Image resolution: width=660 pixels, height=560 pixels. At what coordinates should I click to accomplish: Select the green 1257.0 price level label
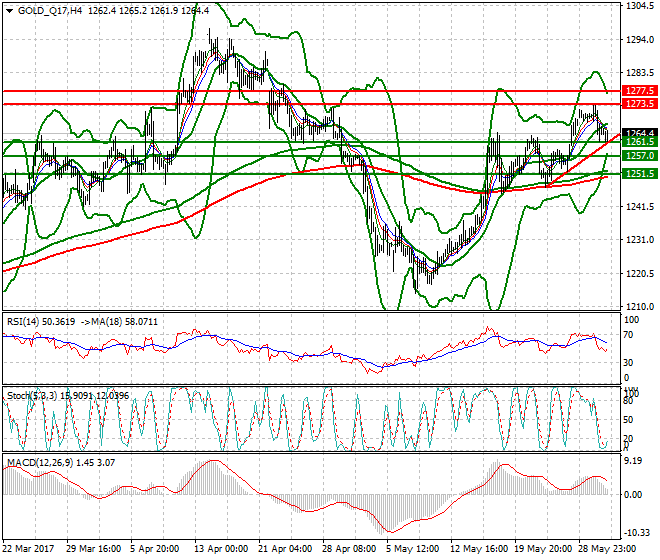point(640,156)
